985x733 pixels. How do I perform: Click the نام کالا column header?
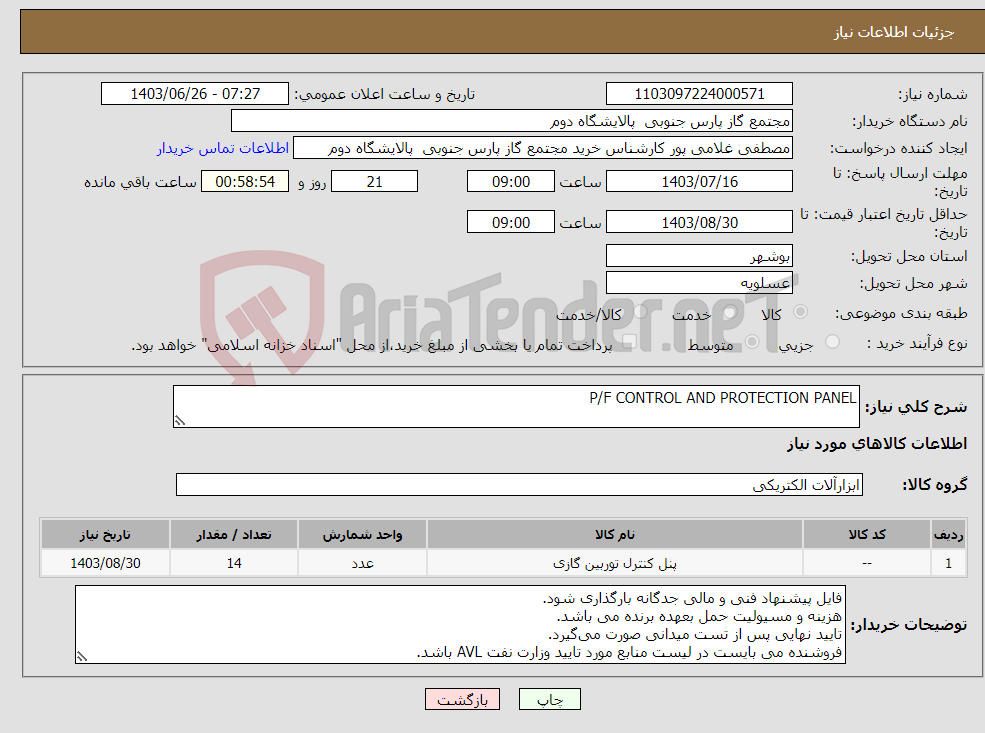click(x=615, y=535)
